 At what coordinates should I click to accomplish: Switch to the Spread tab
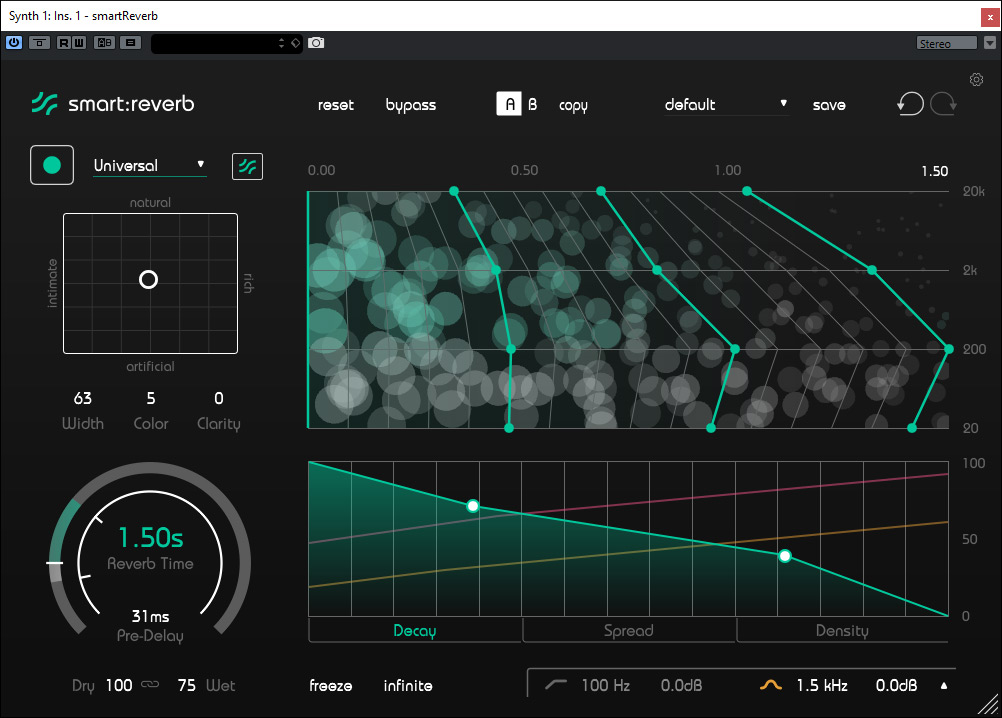tap(628, 631)
